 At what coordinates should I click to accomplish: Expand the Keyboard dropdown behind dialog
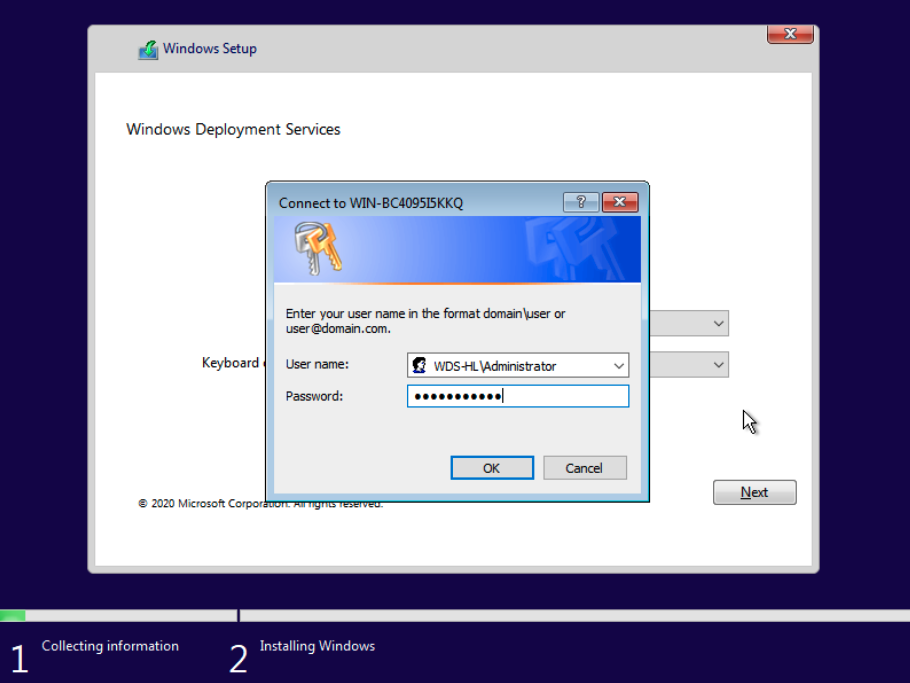718,365
